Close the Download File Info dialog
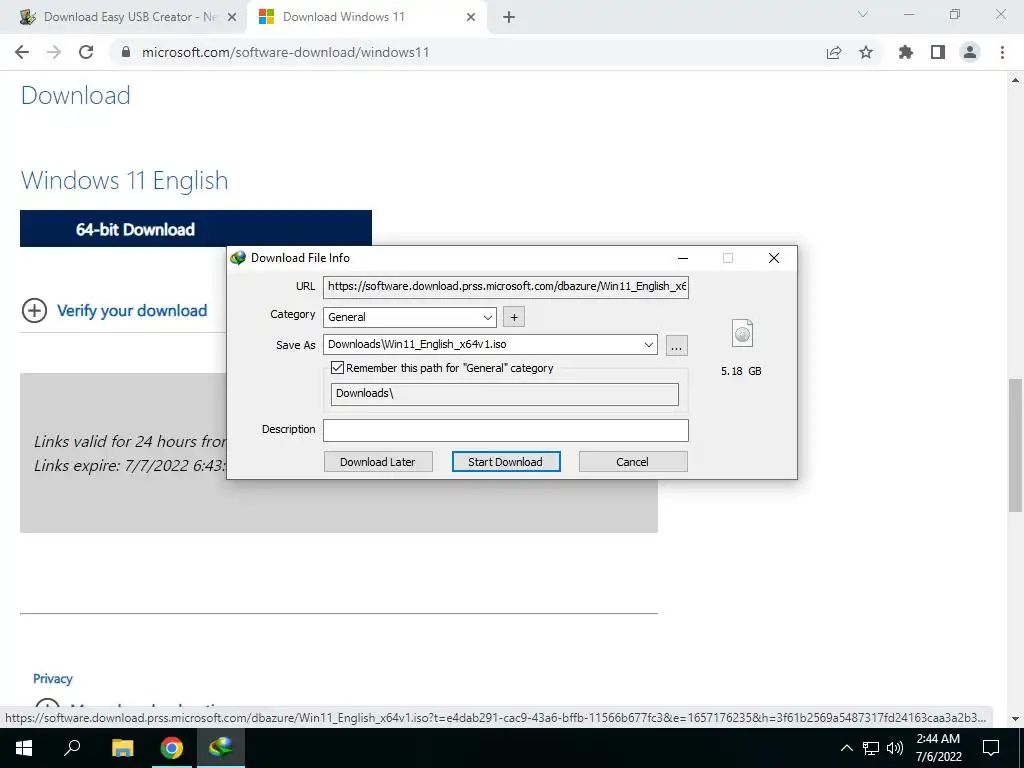The height and width of the screenshot is (768, 1024). pos(774,258)
